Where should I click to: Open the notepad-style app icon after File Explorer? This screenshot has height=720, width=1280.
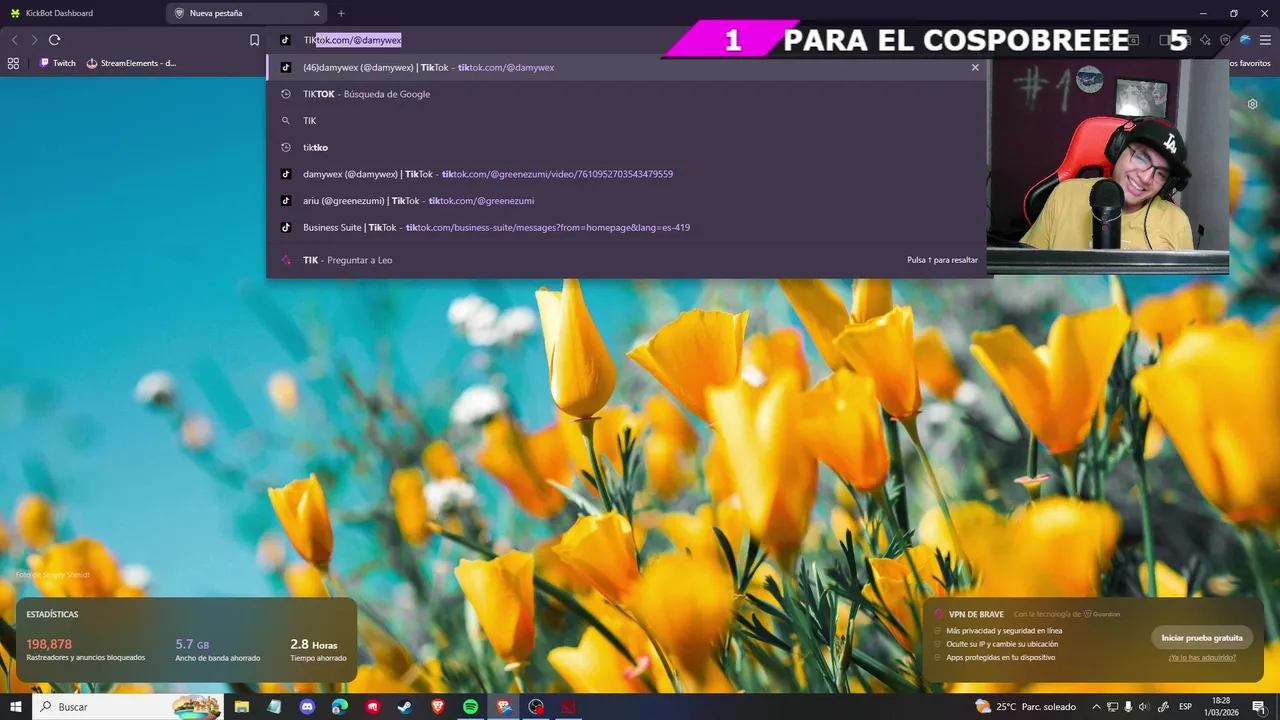(274, 706)
